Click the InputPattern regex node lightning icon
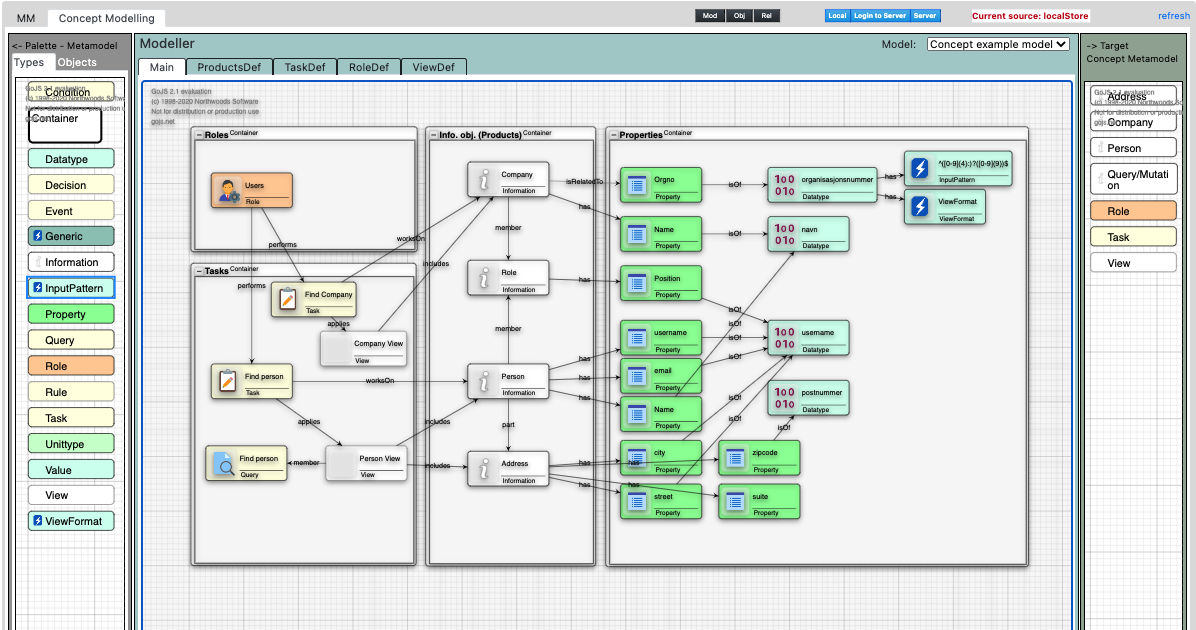 tap(921, 168)
